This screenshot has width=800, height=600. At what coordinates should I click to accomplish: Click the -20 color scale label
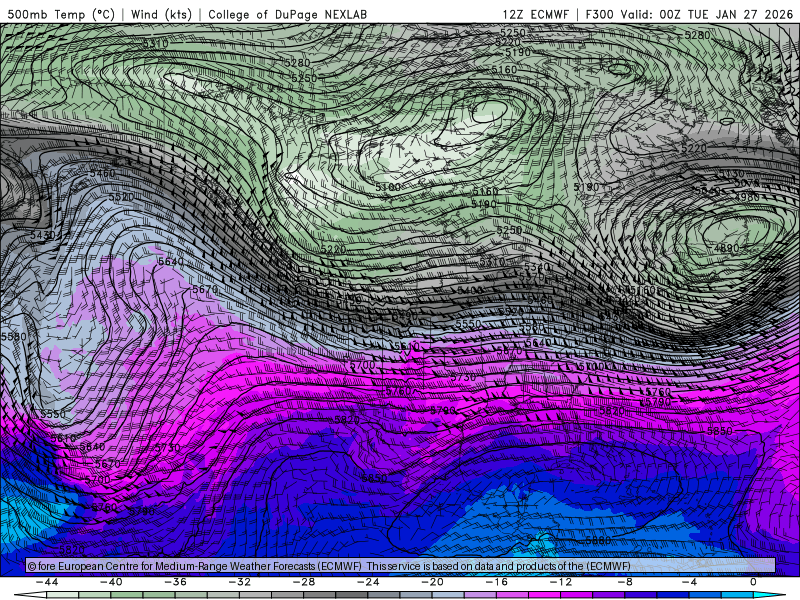(433, 582)
